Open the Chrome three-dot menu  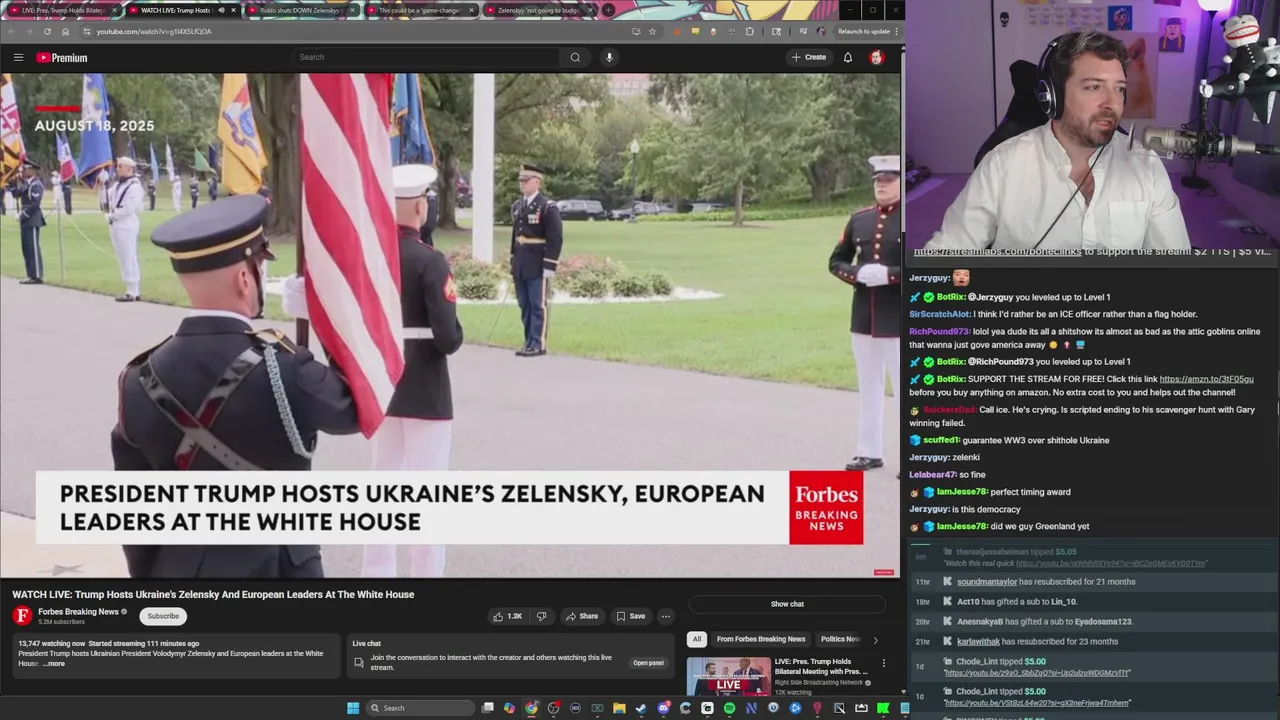[x=895, y=31]
